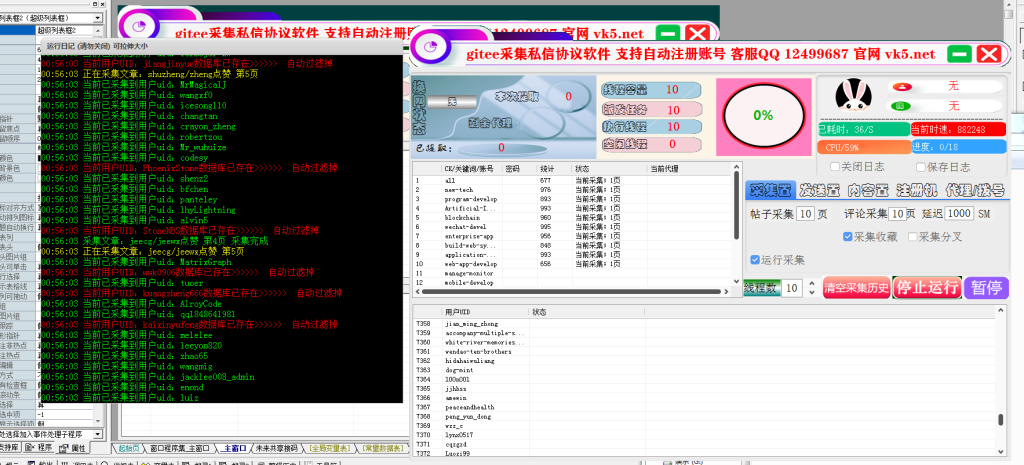Click the green status indicator icon
The width and height of the screenshot is (1024, 465).
900,105
